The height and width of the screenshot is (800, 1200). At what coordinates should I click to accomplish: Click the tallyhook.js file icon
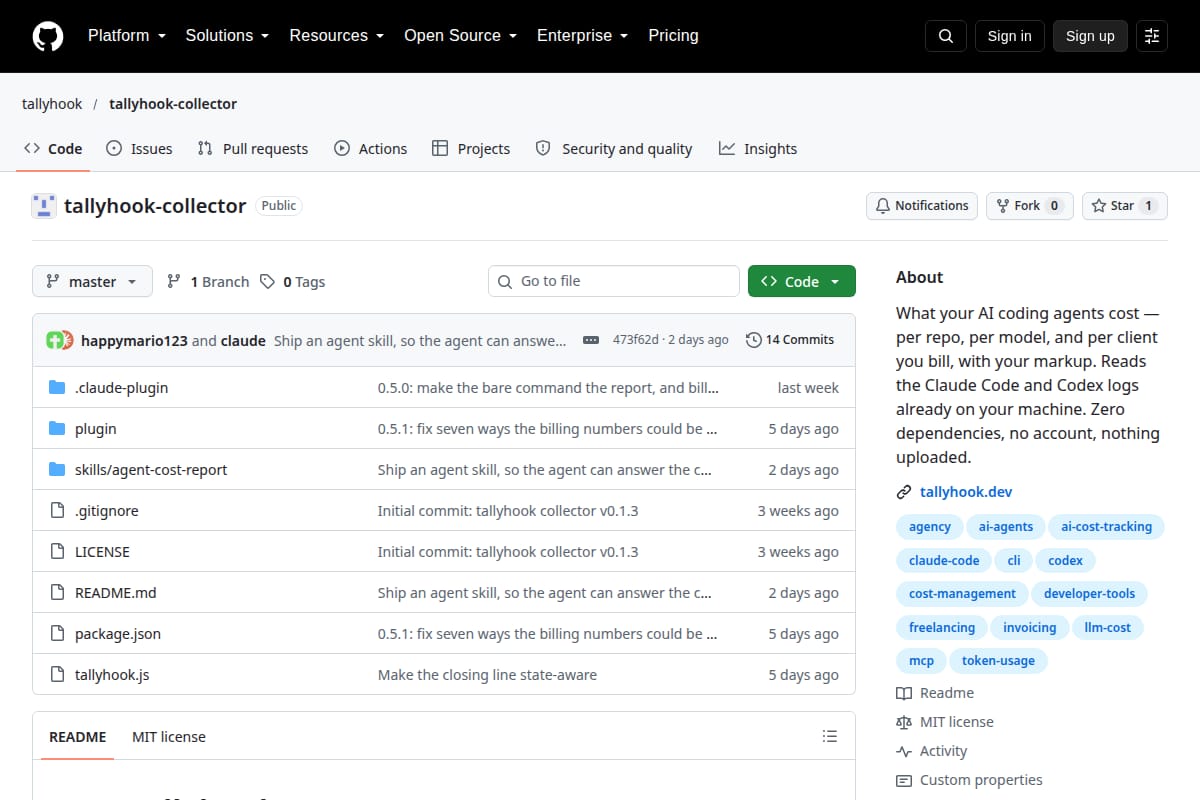click(57, 675)
